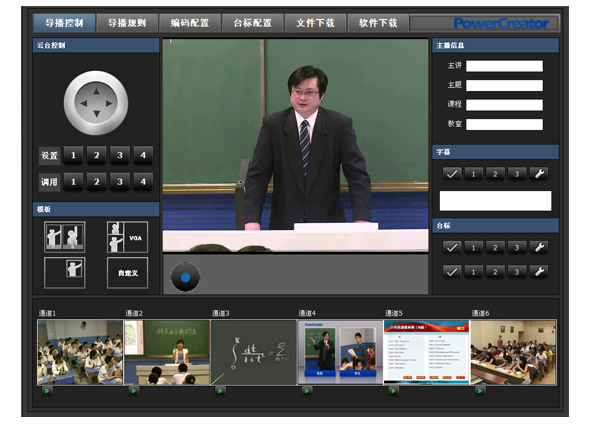Click preset 3 in the 设置 row
601x429 pixels.
pyautogui.click(x=119, y=155)
